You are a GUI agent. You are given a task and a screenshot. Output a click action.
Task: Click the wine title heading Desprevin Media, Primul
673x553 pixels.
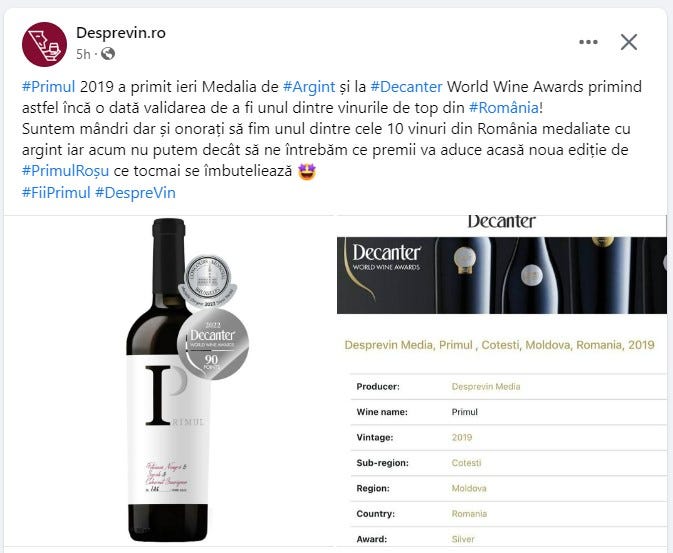pos(500,345)
